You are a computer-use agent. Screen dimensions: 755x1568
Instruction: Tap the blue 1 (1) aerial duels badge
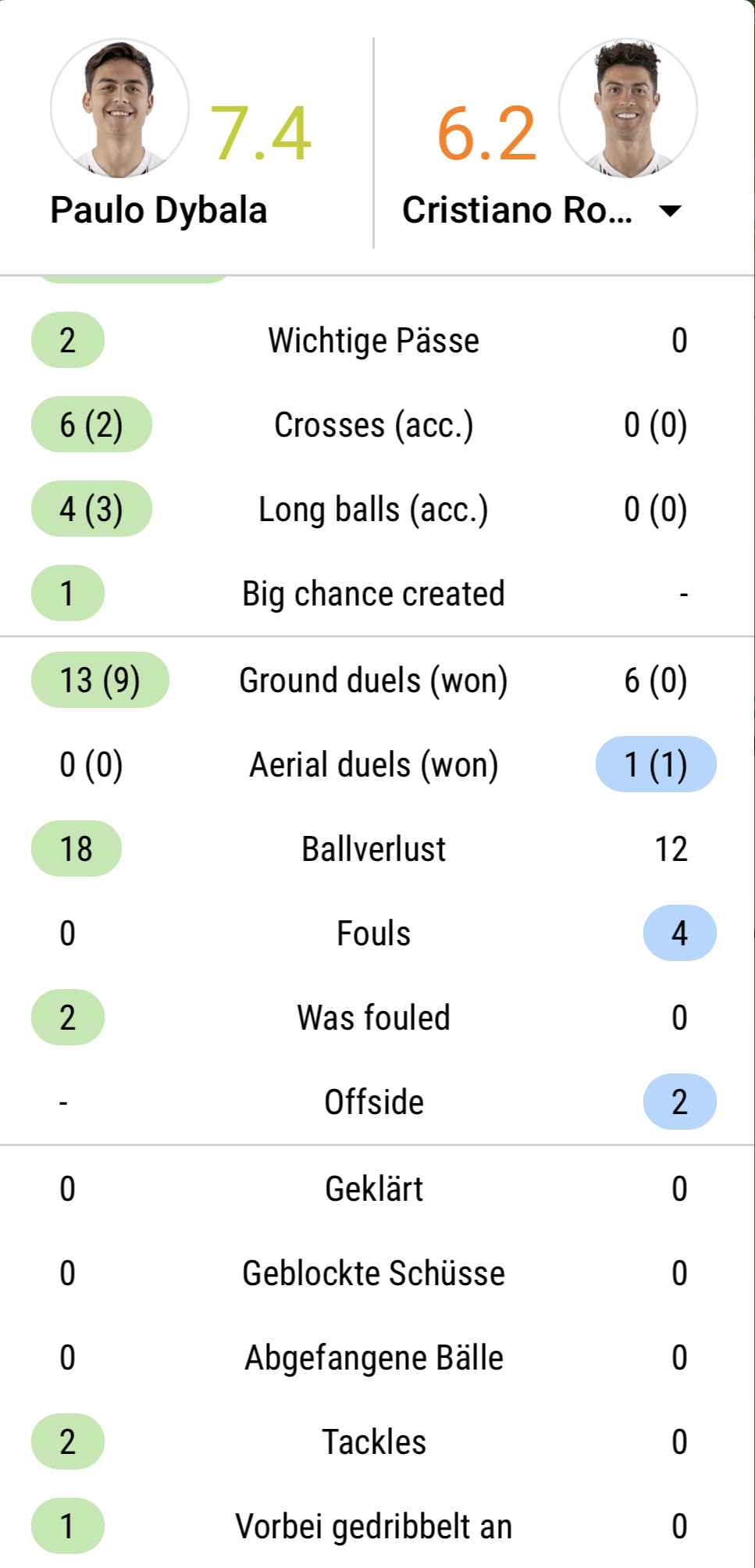[656, 764]
